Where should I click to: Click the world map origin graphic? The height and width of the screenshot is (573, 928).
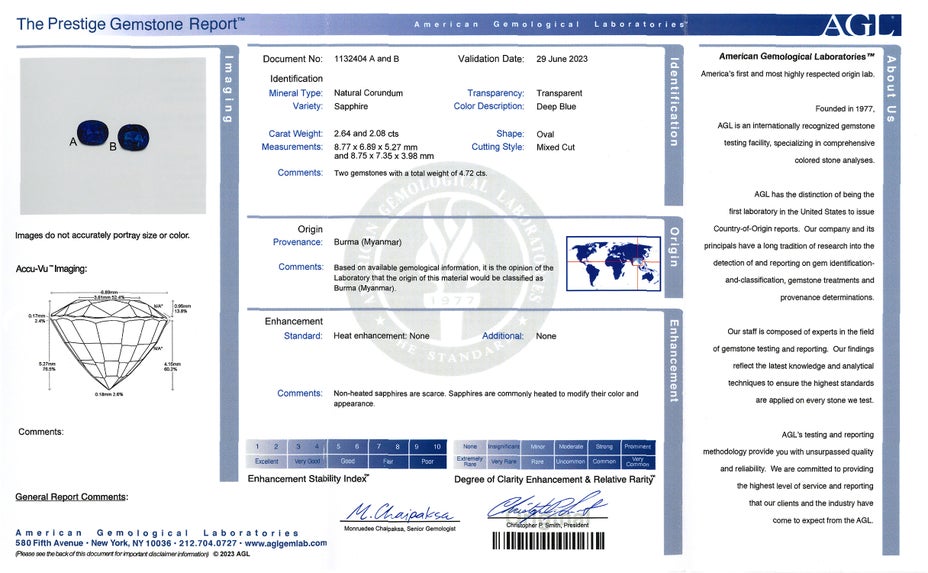613,263
